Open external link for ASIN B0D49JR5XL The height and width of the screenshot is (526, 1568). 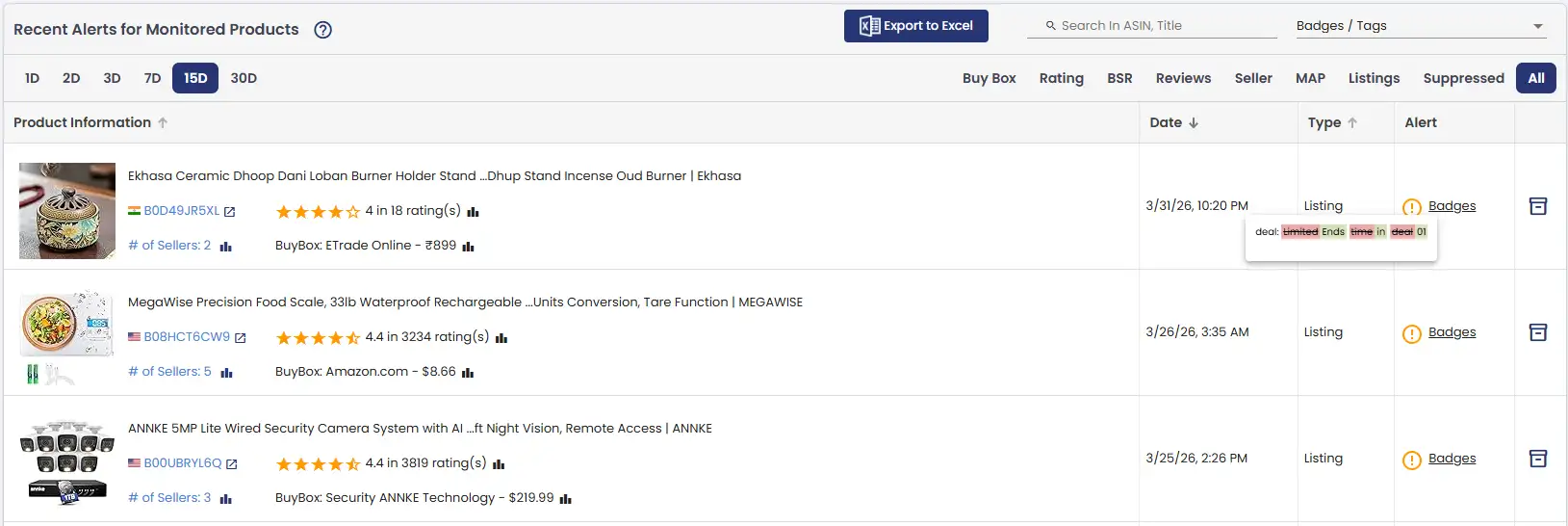pos(229,212)
